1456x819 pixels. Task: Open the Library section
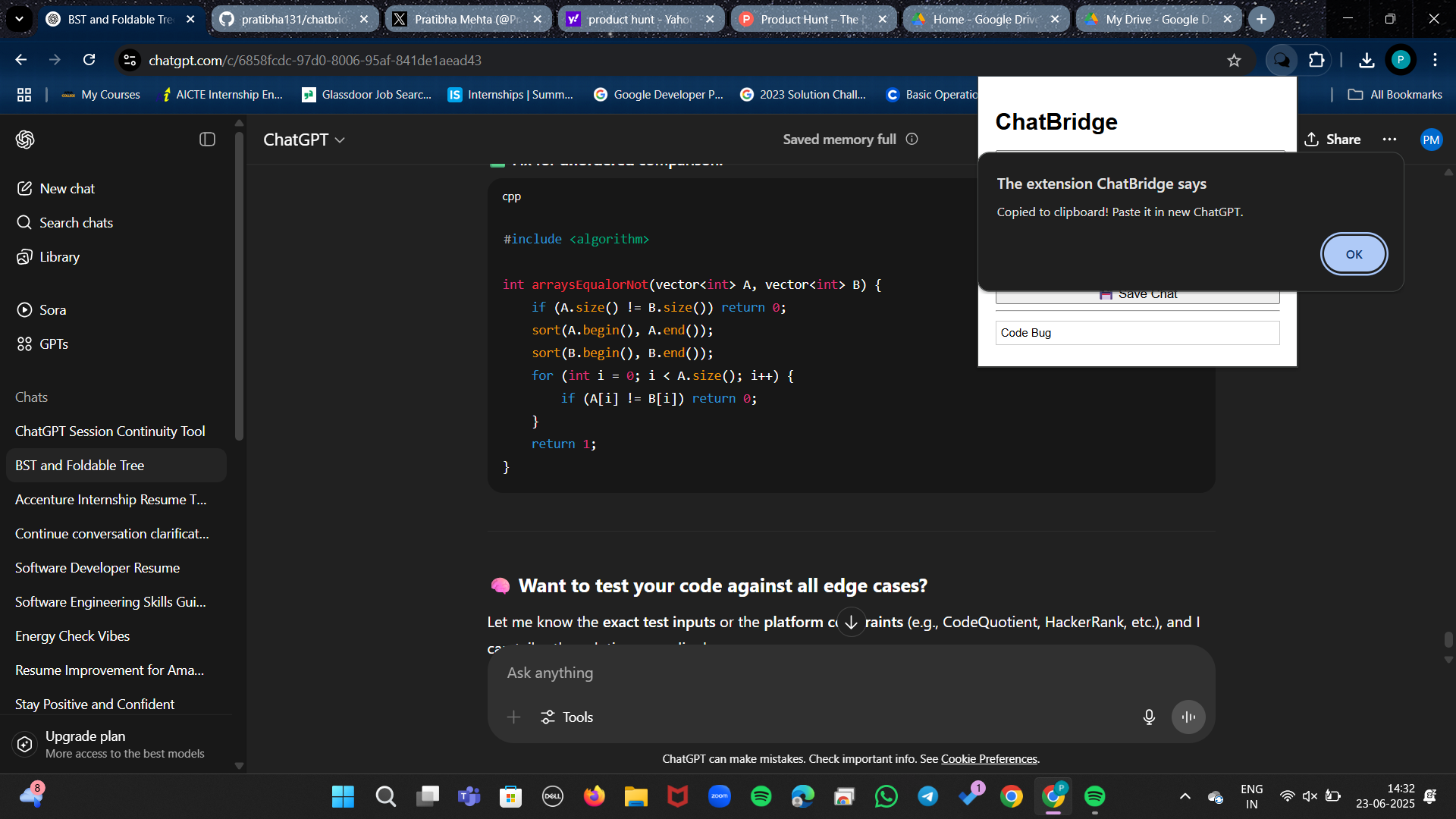coord(116,256)
